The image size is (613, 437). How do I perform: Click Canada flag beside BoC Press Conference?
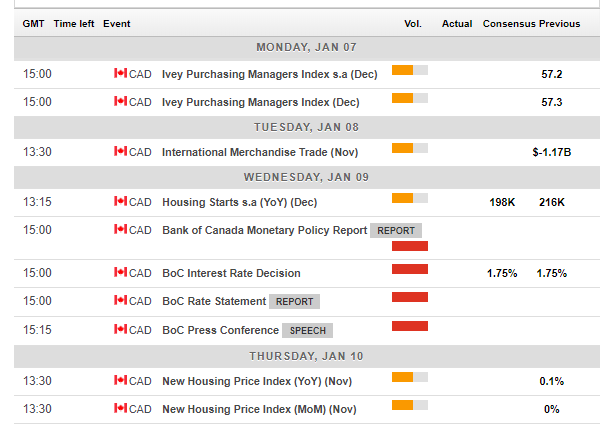(121, 331)
